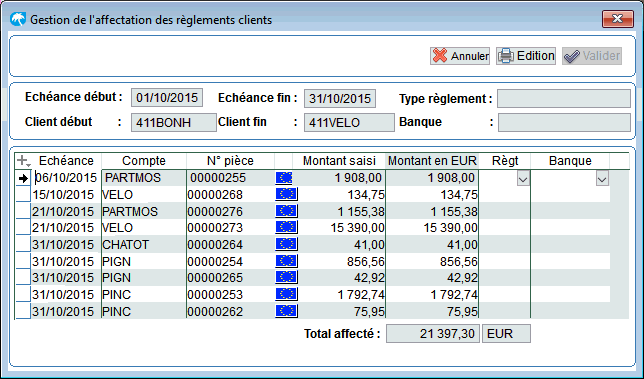Click the EU flag icon for pièce 00000265

286,277
